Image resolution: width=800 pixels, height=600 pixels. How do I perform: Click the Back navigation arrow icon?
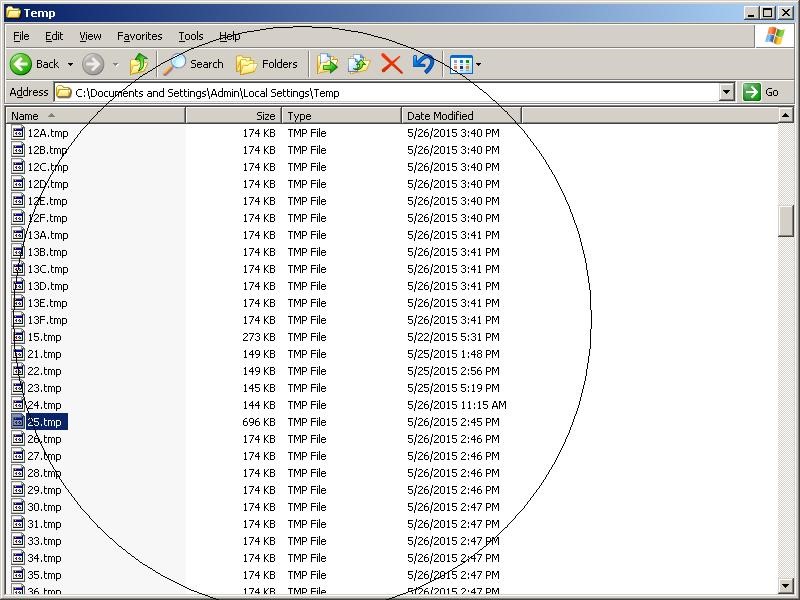click(21, 64)
